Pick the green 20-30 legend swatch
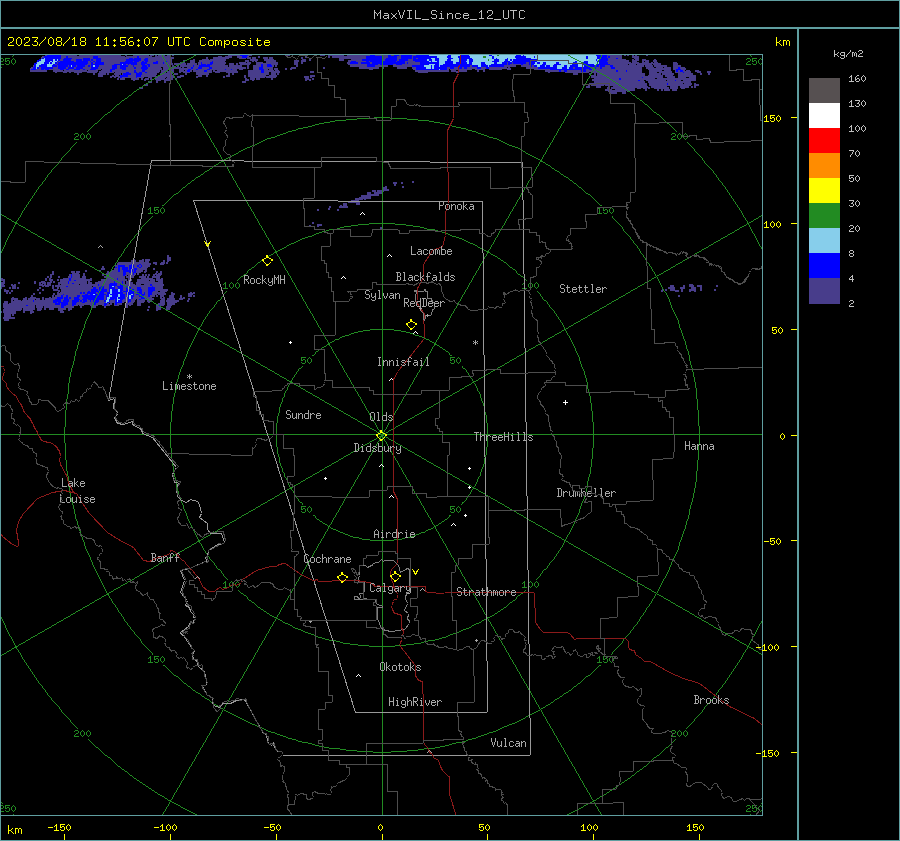 824,215
